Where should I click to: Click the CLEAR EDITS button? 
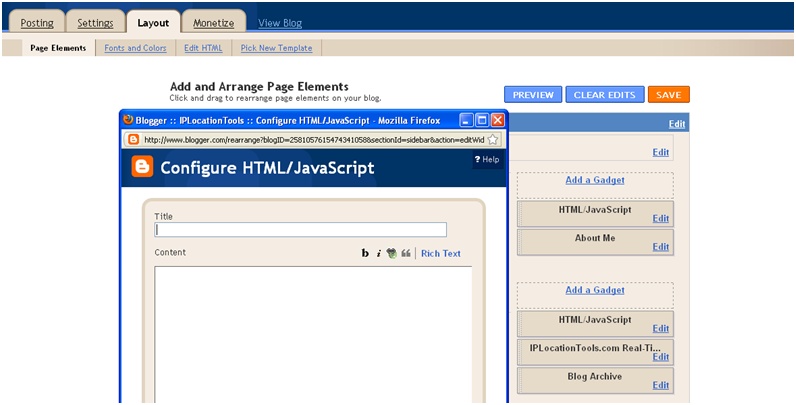click(x=605, y=94)
